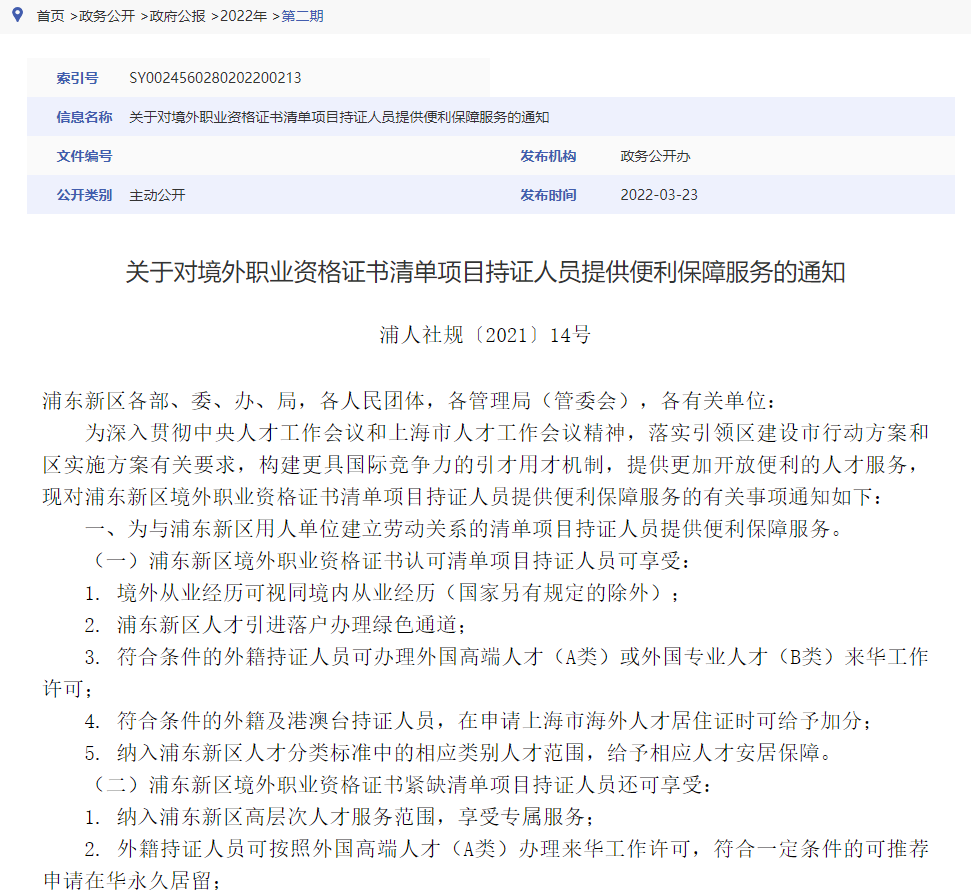Click the 主动公开 value

tap(157, 195)
